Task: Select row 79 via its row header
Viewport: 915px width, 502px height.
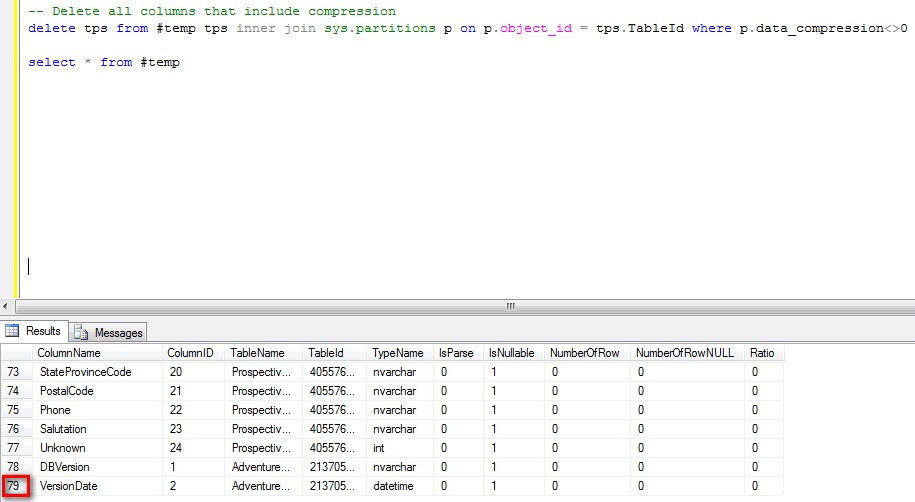Action: point(14,486)
